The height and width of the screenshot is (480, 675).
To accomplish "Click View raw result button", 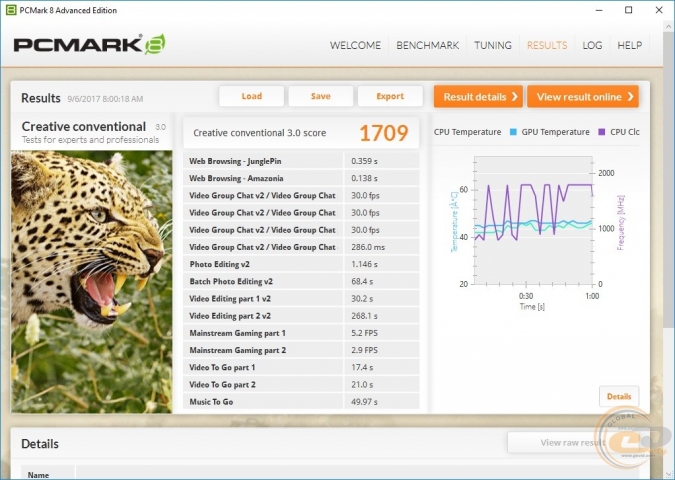I will [x=573, y=443].
